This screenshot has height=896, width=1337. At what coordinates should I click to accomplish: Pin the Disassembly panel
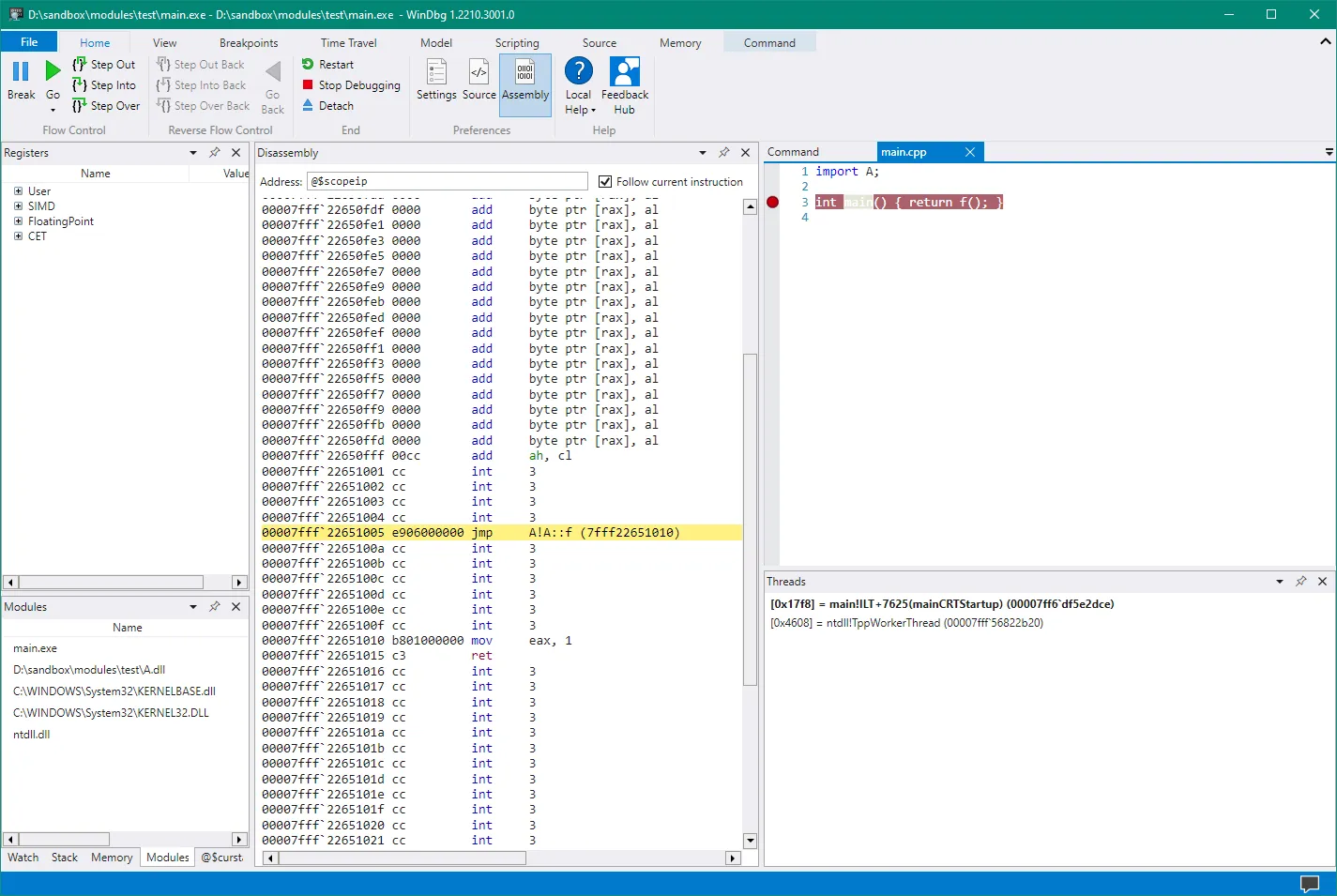pos(724,152)
